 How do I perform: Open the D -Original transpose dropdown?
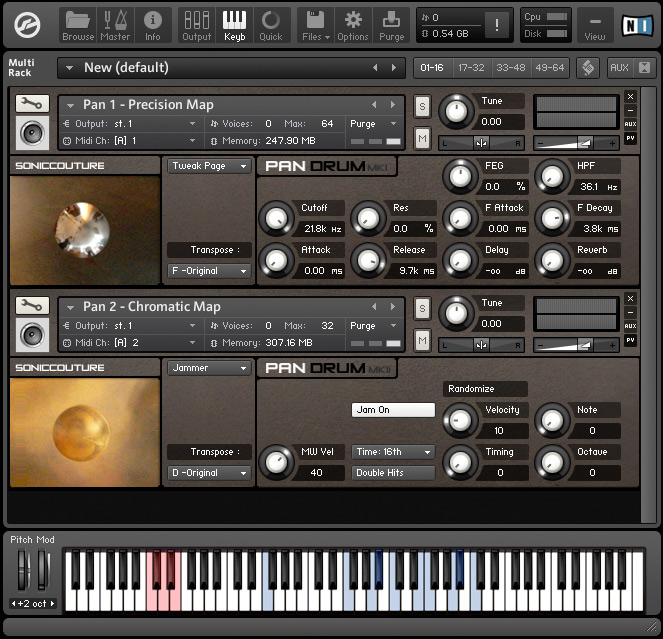(x=209, y=473)
